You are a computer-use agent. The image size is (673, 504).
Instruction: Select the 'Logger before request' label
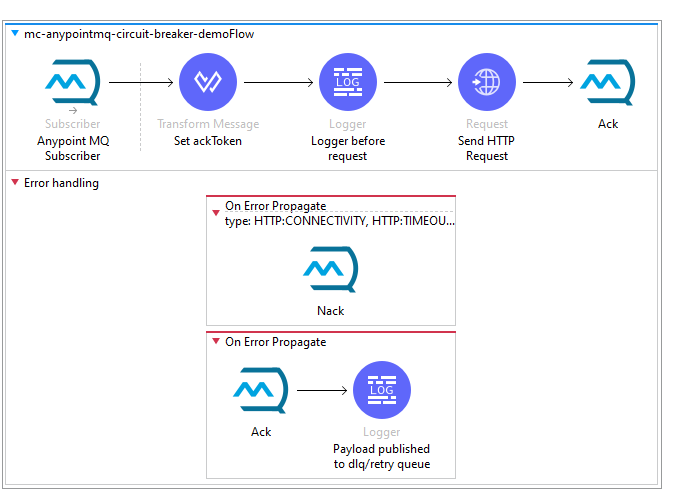point(347,148)
